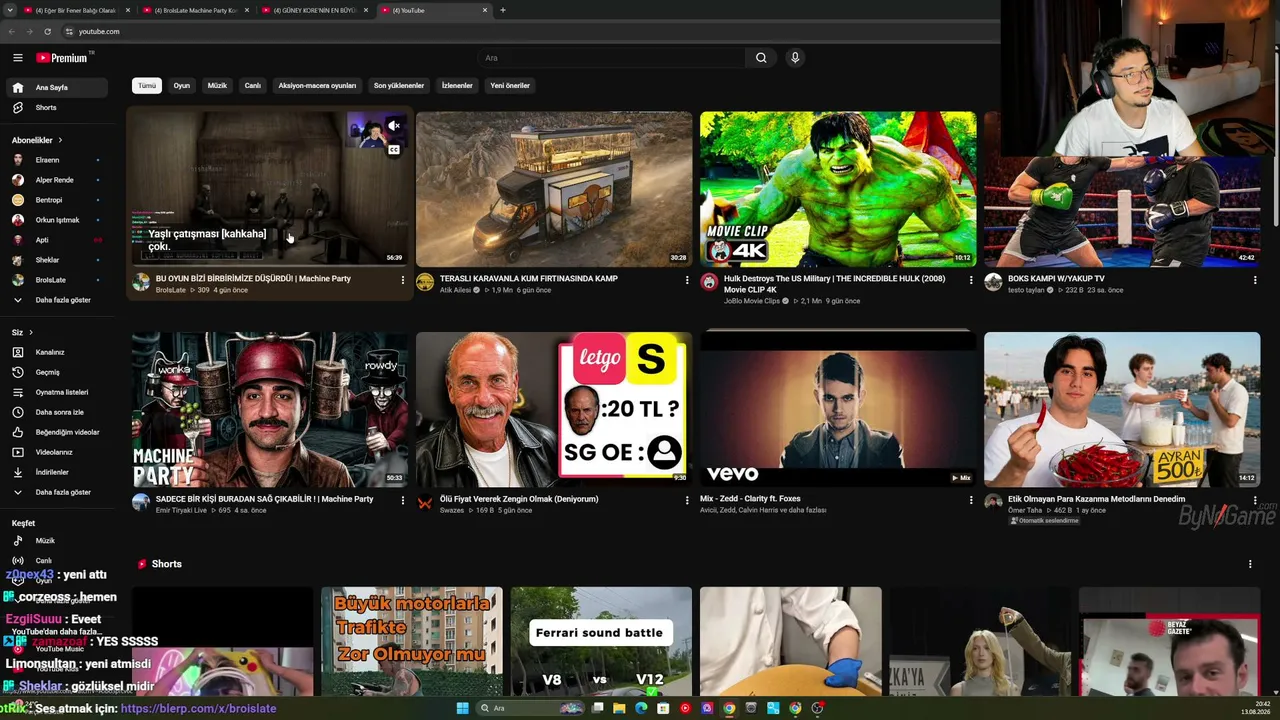This screenshot has height=720, width=1280.
Task: Open Orkun Işıtmak channel subscription
Action: pos(58,220)
